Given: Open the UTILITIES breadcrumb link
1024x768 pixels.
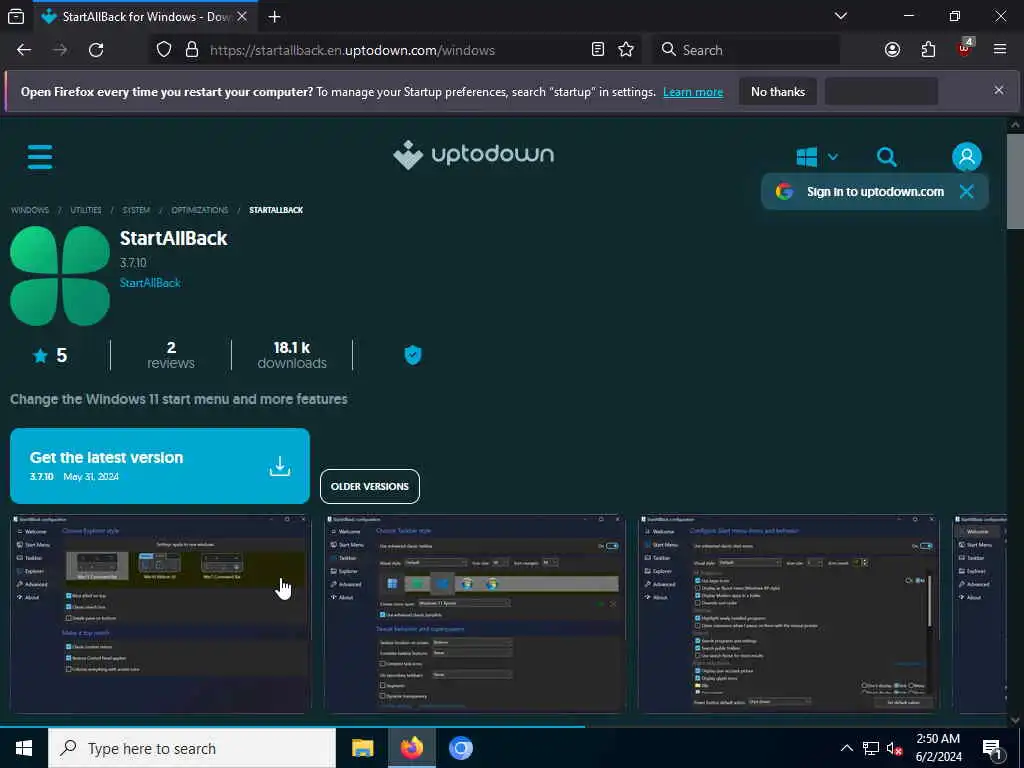Looking at the screenshot, I should [x=86, y=210].
